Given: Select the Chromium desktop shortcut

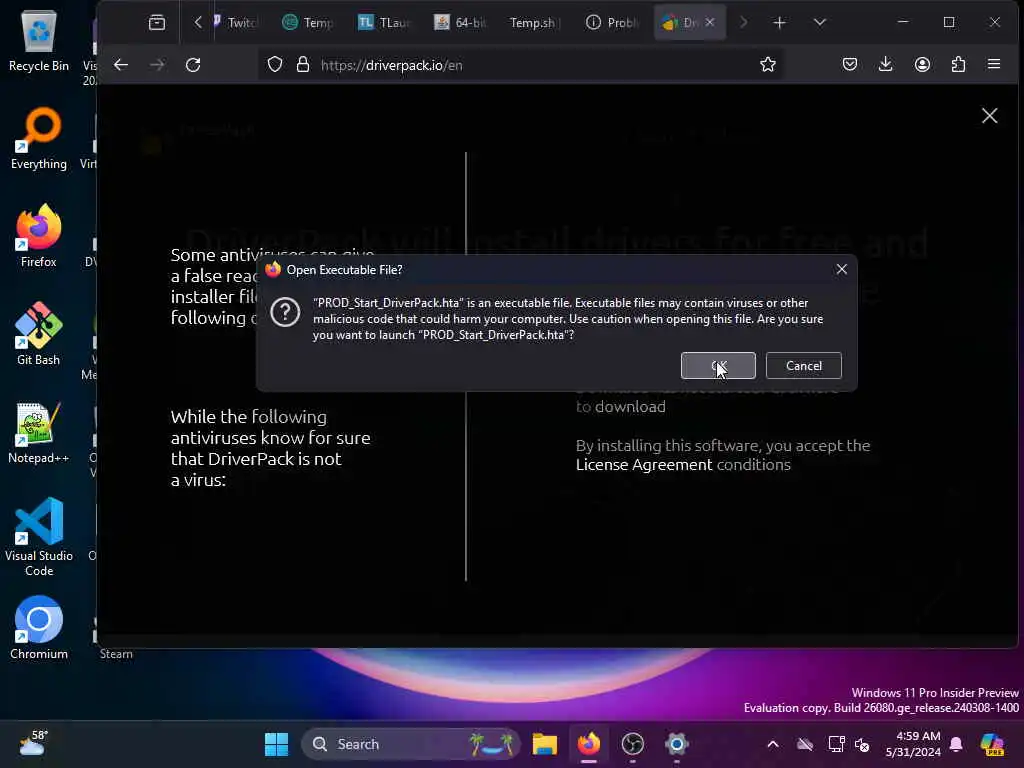Looking at the screenshot, I should tap(39, 628).
